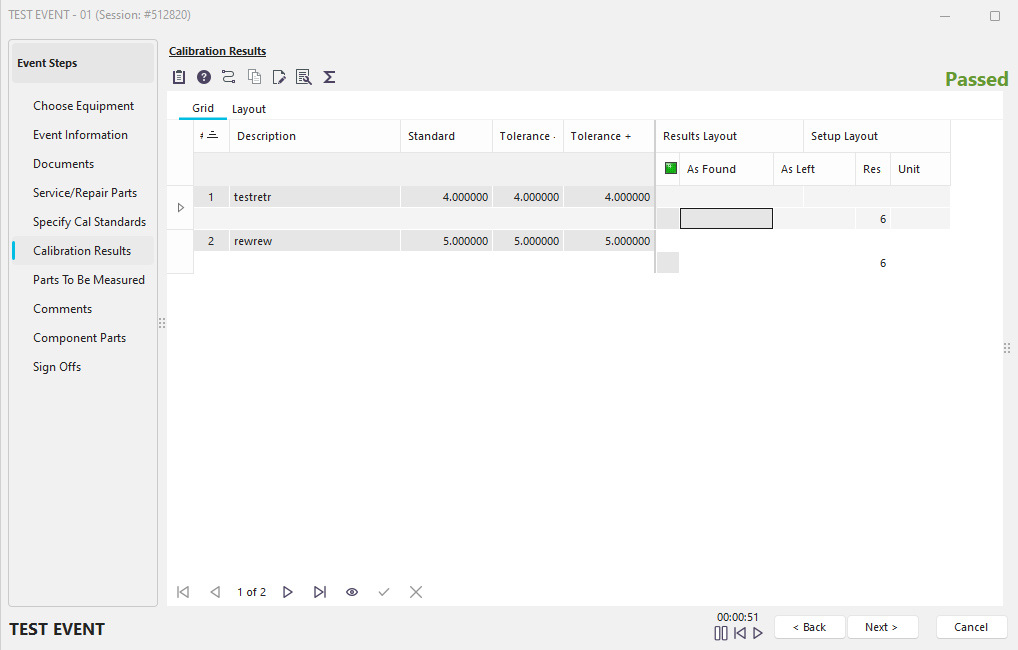Pause the session timer
Screen dimensions: 1018x650
[x=720, y=633]
